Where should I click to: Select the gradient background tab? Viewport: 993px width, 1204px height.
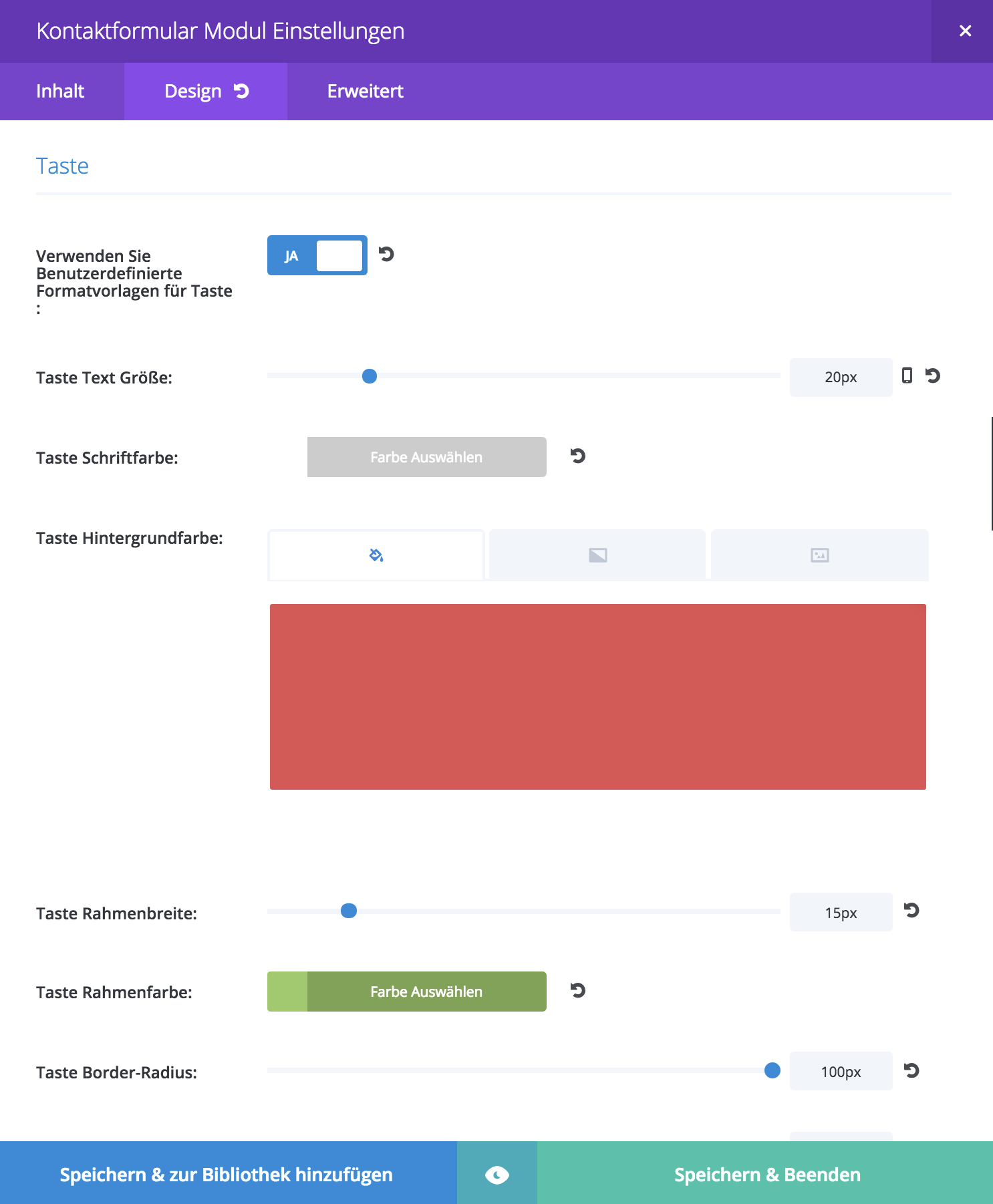tap(597, 555)
